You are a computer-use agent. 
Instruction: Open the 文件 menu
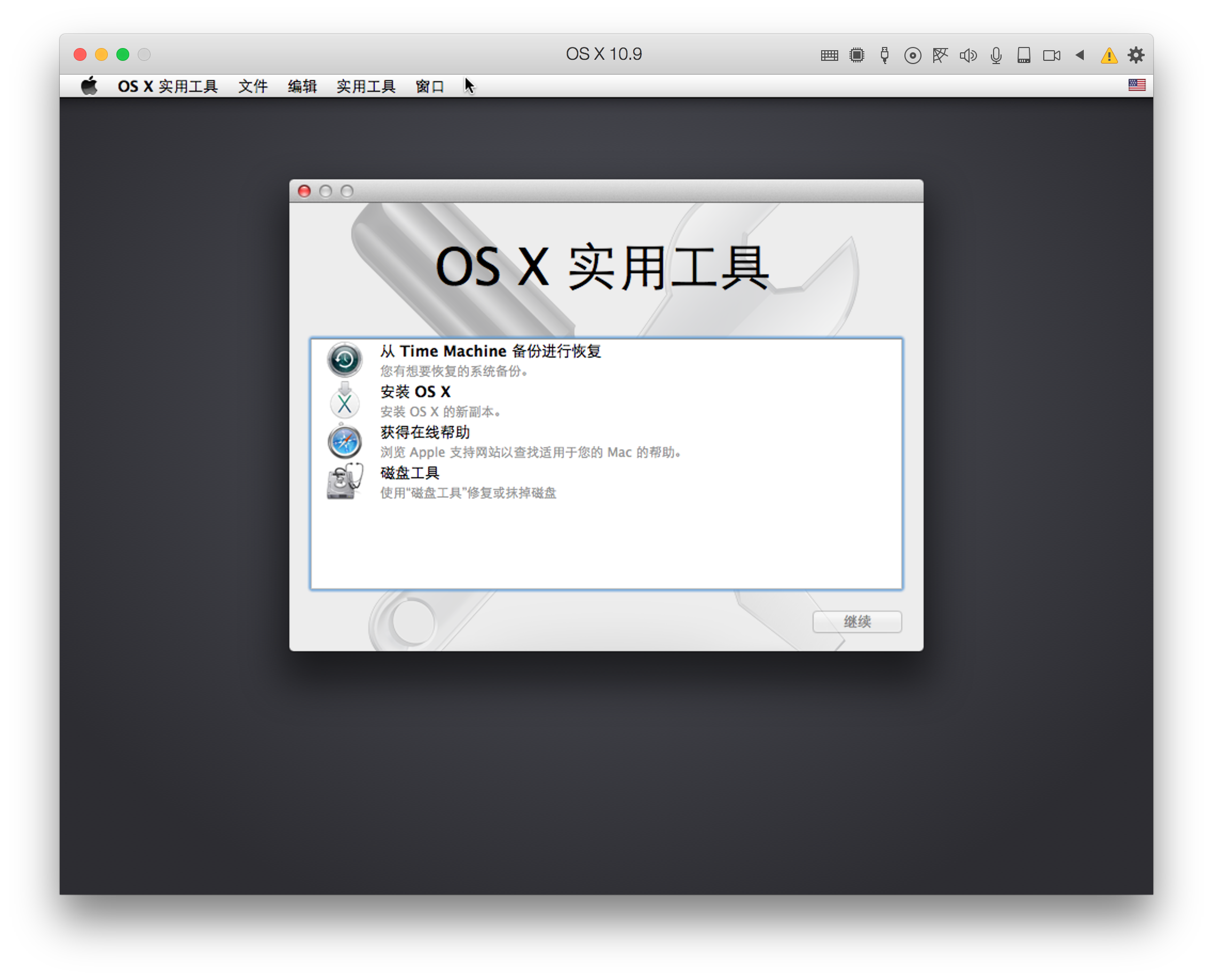[253, 86]
